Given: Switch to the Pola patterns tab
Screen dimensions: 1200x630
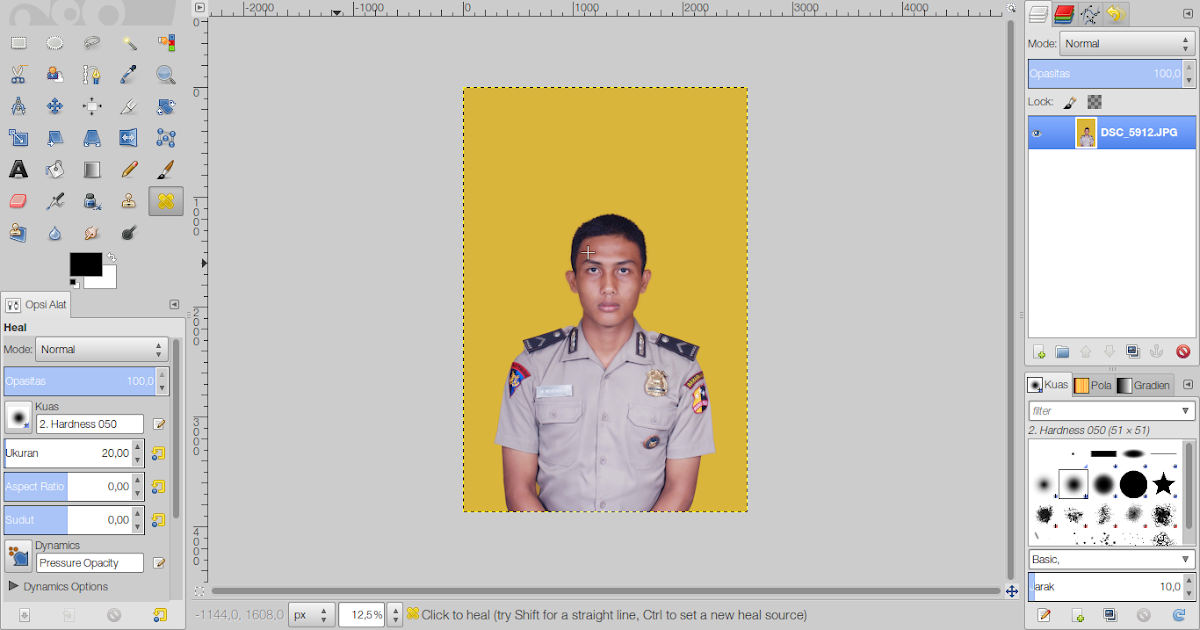Looking at the screenshot, I should [x=1093, y=385].
